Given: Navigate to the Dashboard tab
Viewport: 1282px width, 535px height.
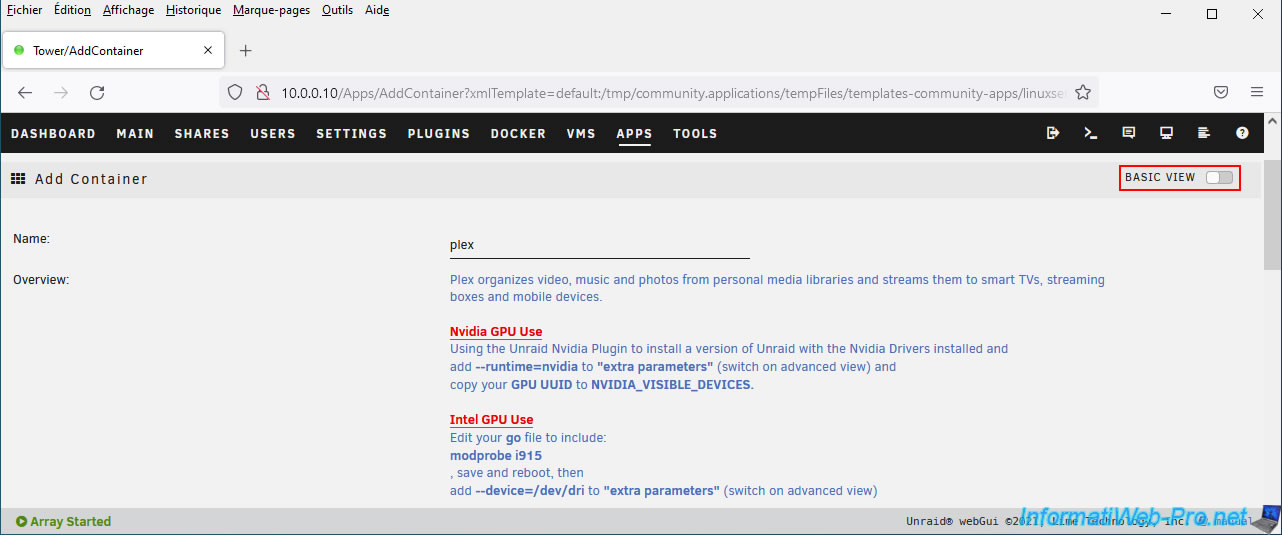Looking at the screenshot, I should point(53,134).
